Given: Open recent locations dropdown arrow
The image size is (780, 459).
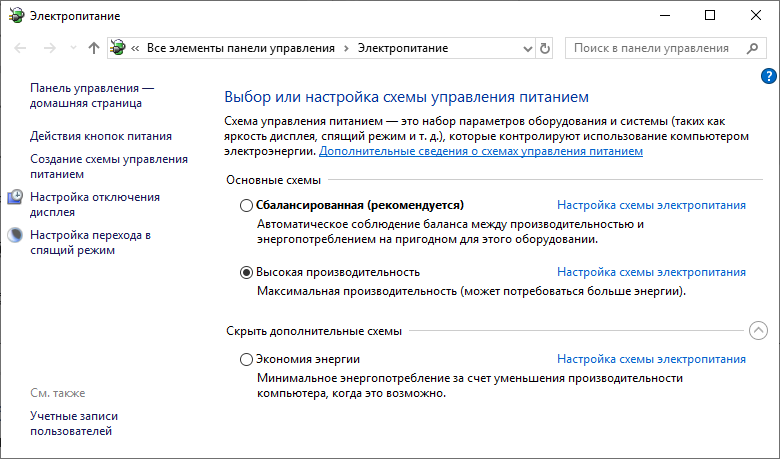Looking at the screenshot, I should click(x=73, y=48).
